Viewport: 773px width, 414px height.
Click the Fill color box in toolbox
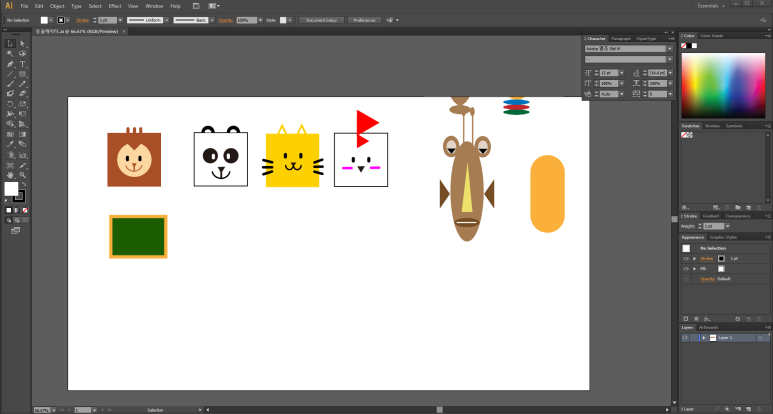[x=11, y=189]
